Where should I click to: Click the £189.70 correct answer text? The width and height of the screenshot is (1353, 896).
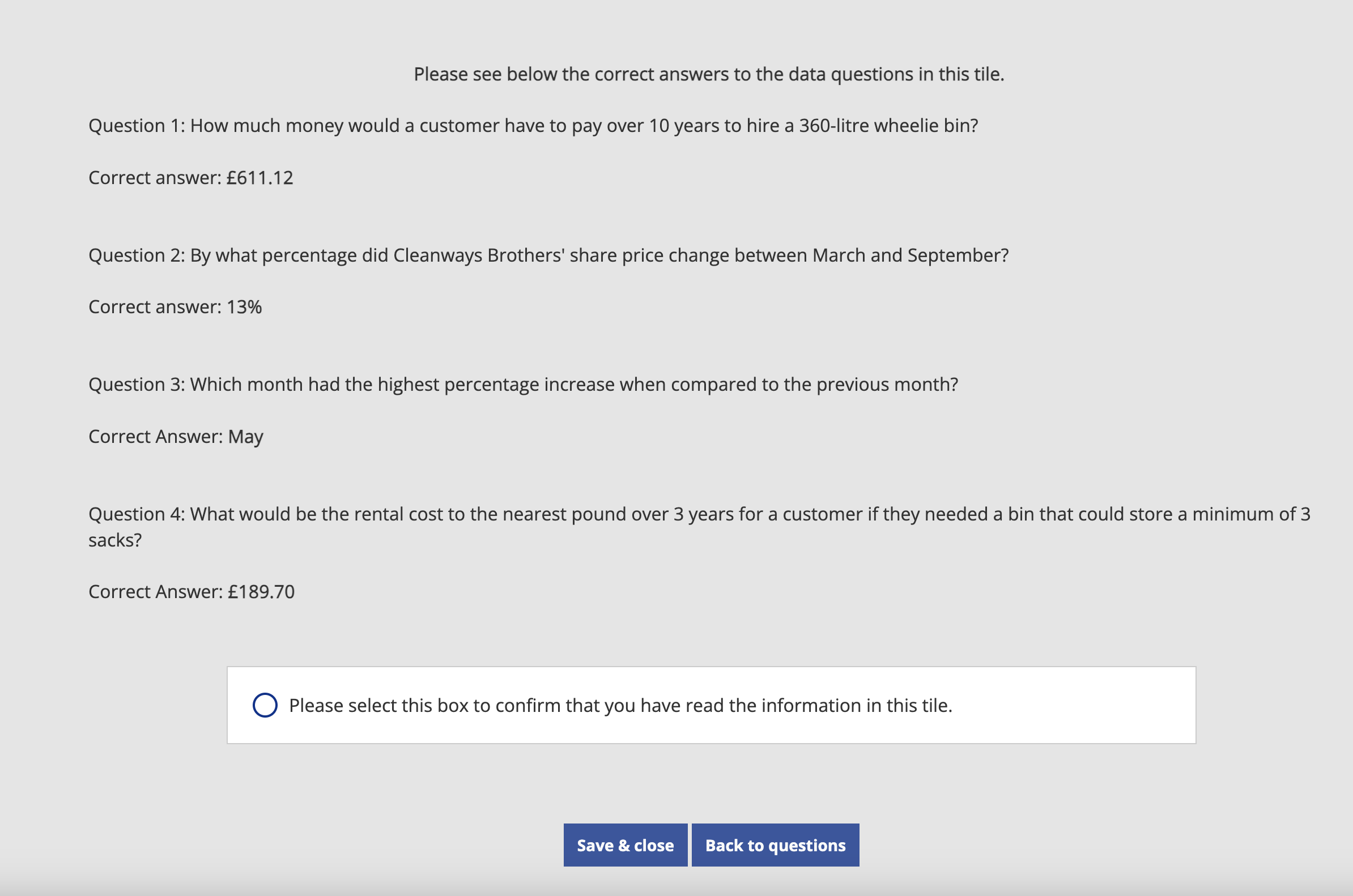tap(191, 591)
